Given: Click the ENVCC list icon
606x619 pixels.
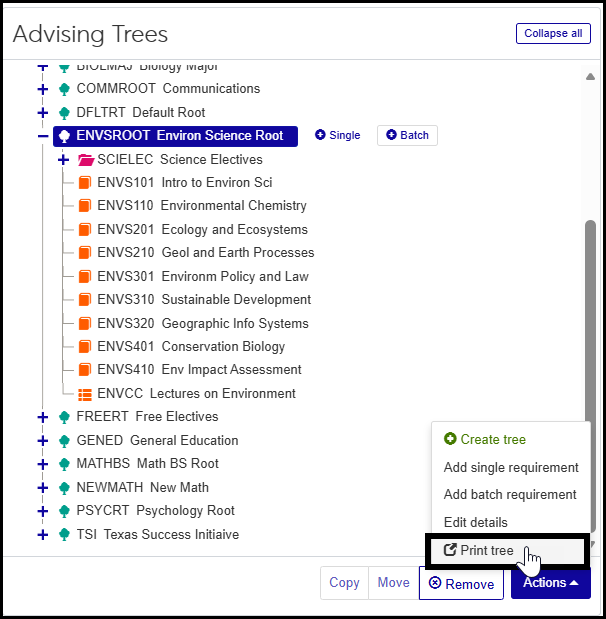Looking at the screenshot, I should (x=85, y=394).
